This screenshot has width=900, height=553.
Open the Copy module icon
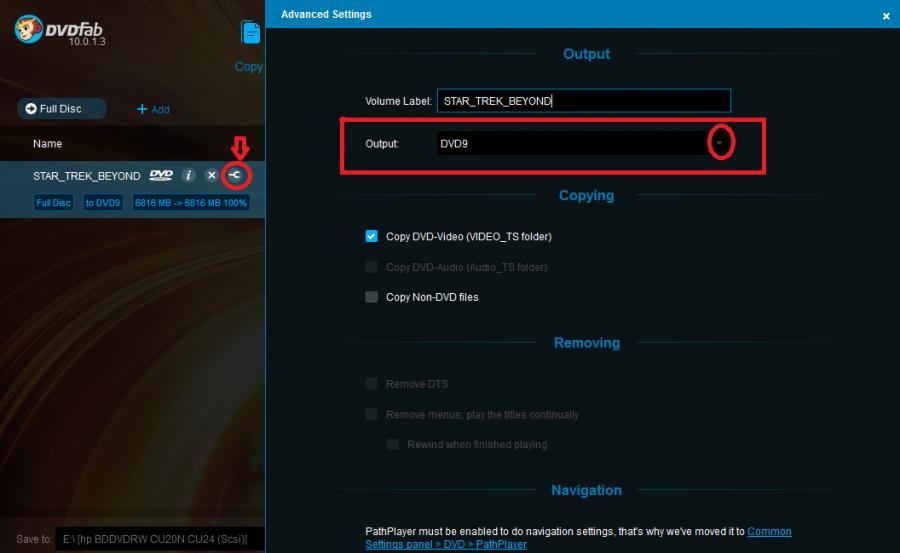[250, 33]
